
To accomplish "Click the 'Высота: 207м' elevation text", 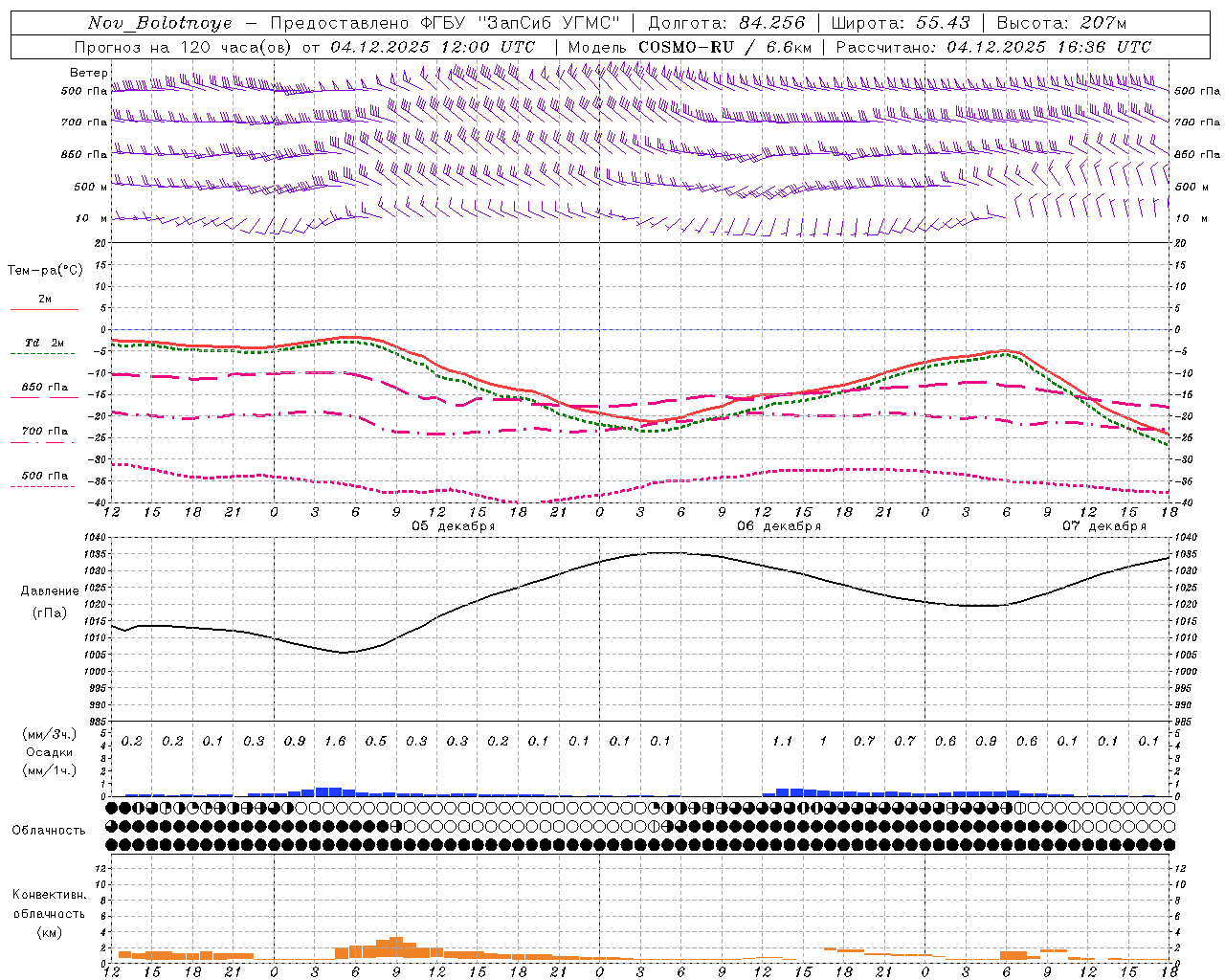I will point(1061,23).
